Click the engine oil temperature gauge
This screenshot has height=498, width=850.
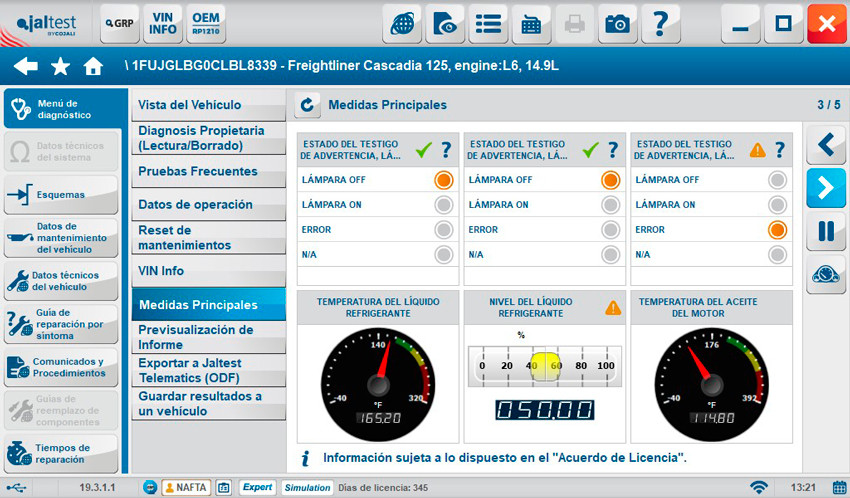(712, 384)
